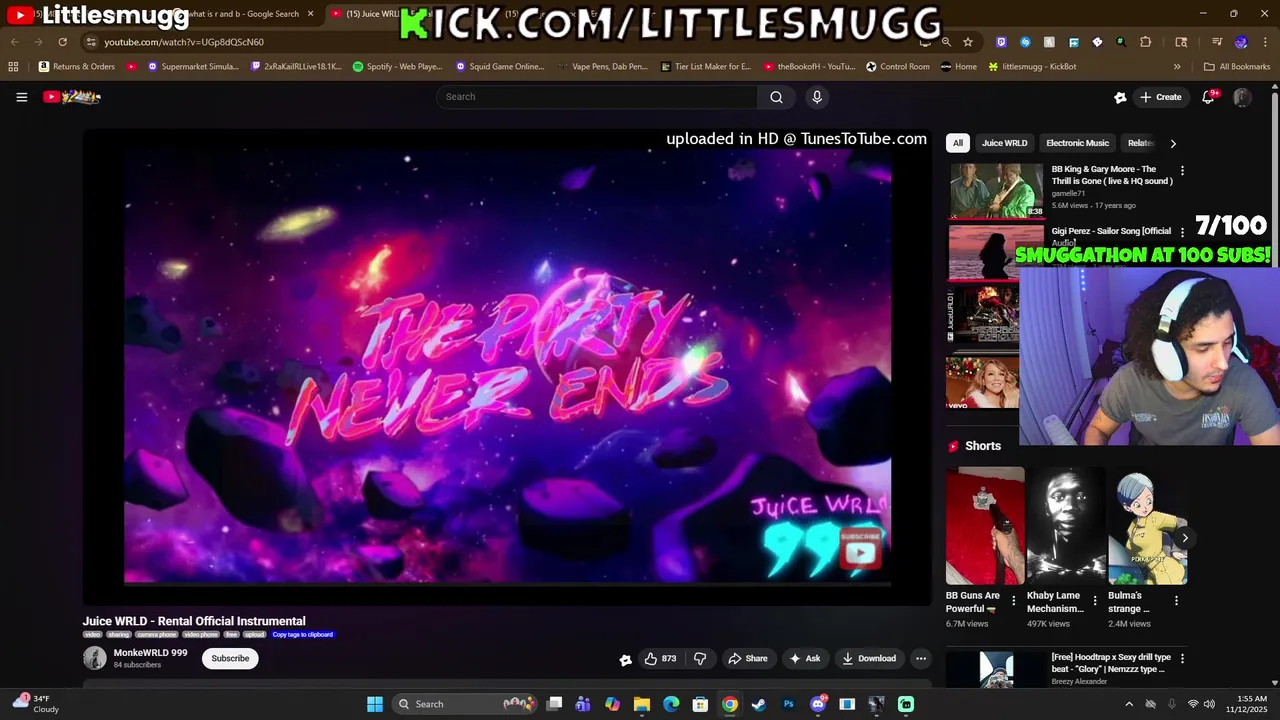View site information icon in address bar
Screen dimensions: 1280x720
(x=91, y=42)
